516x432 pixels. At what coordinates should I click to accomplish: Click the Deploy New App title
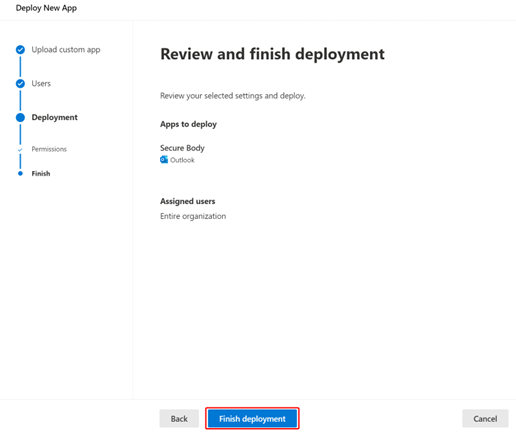click(x=46, y=8)
